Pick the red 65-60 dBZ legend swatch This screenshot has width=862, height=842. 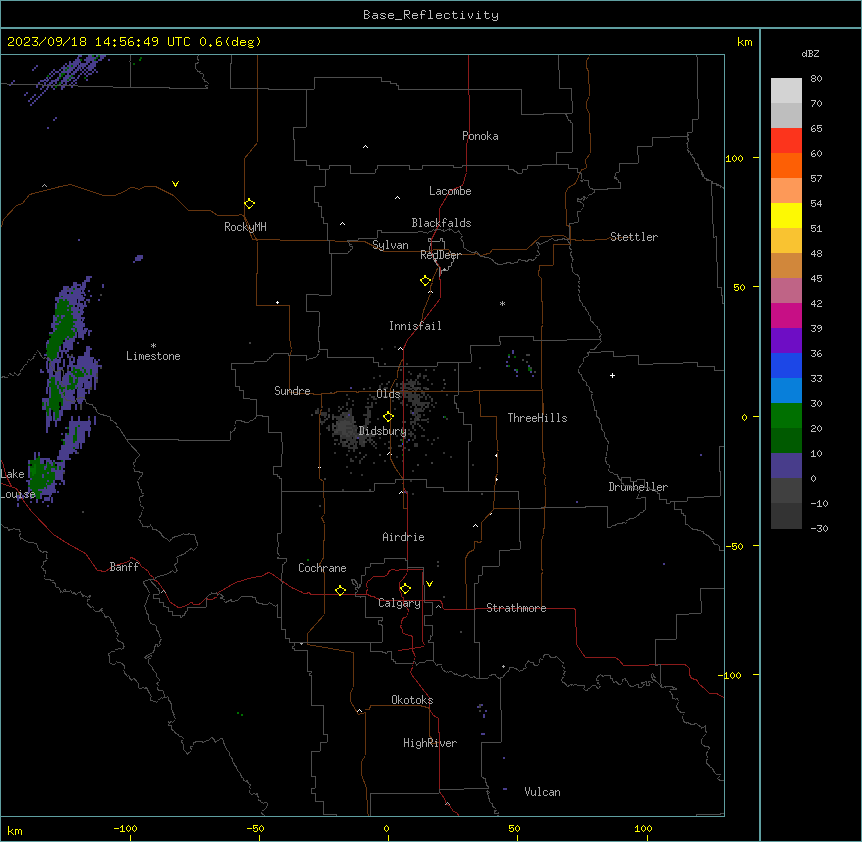(x=786, y=141)
